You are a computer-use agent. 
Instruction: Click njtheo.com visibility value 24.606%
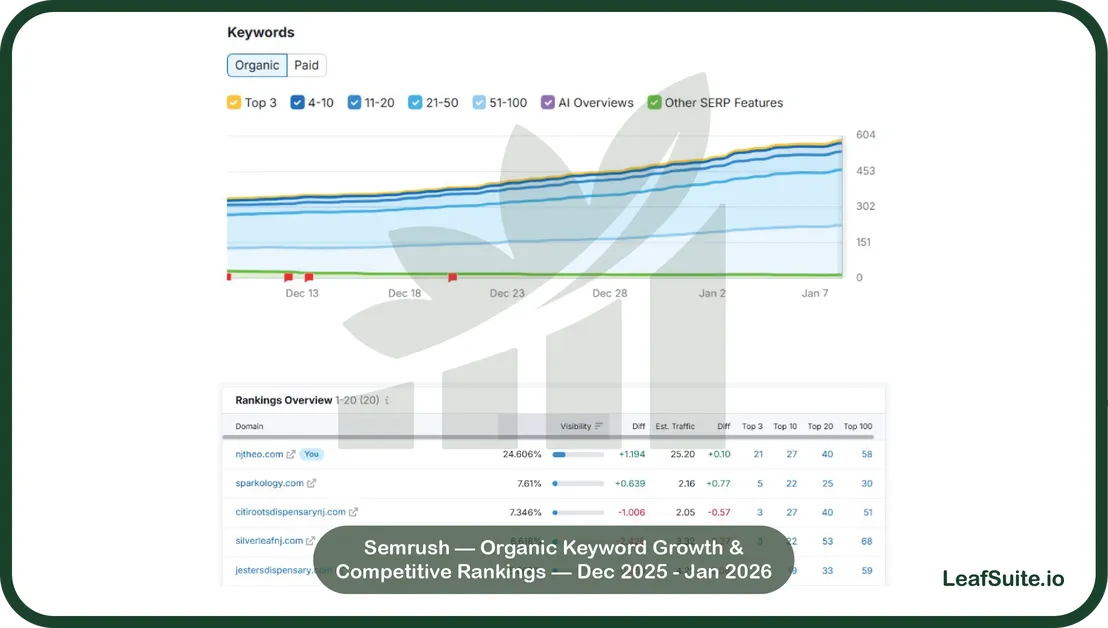pyautogui.click(x=522, y=454)
